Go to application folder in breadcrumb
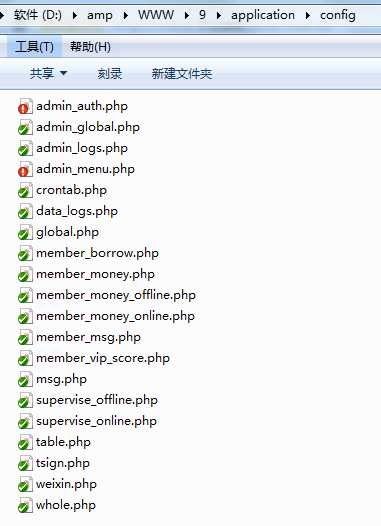This screenshot has width=381, height=526. [x=263, y=15]
